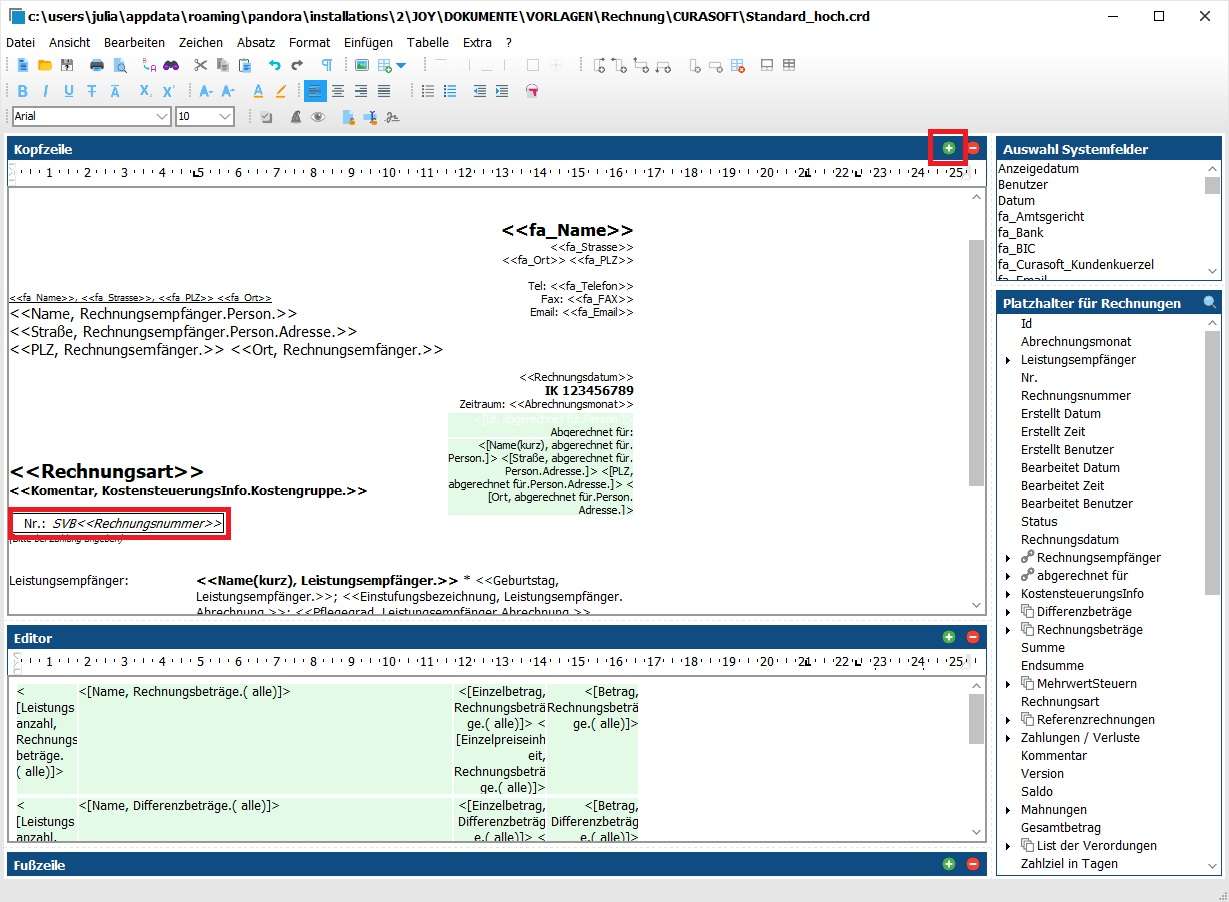1229x902 pixels.
Task: Select fa_Bank in the Systemfelder list
Action: [x=1022, y=233]
